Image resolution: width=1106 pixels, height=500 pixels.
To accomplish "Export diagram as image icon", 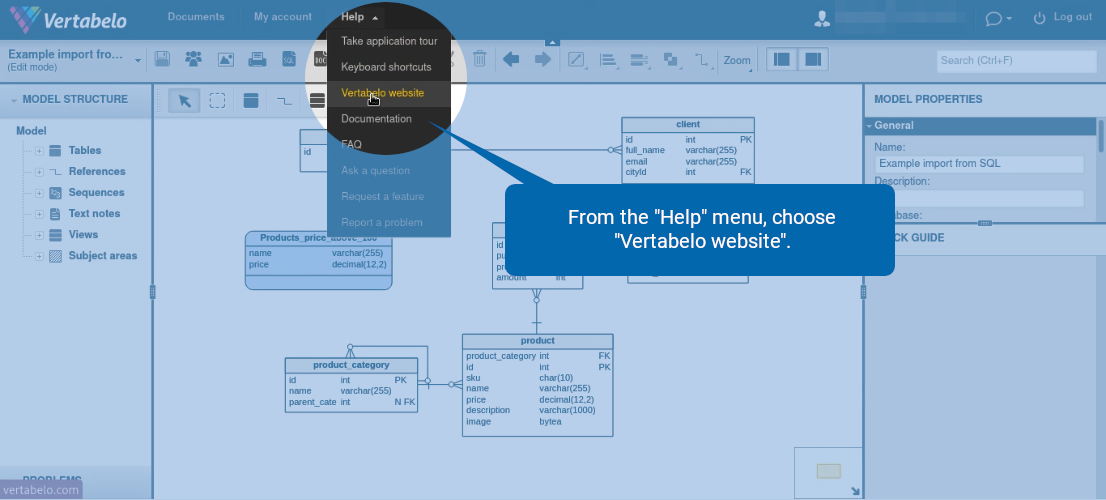I will point(226,60).
